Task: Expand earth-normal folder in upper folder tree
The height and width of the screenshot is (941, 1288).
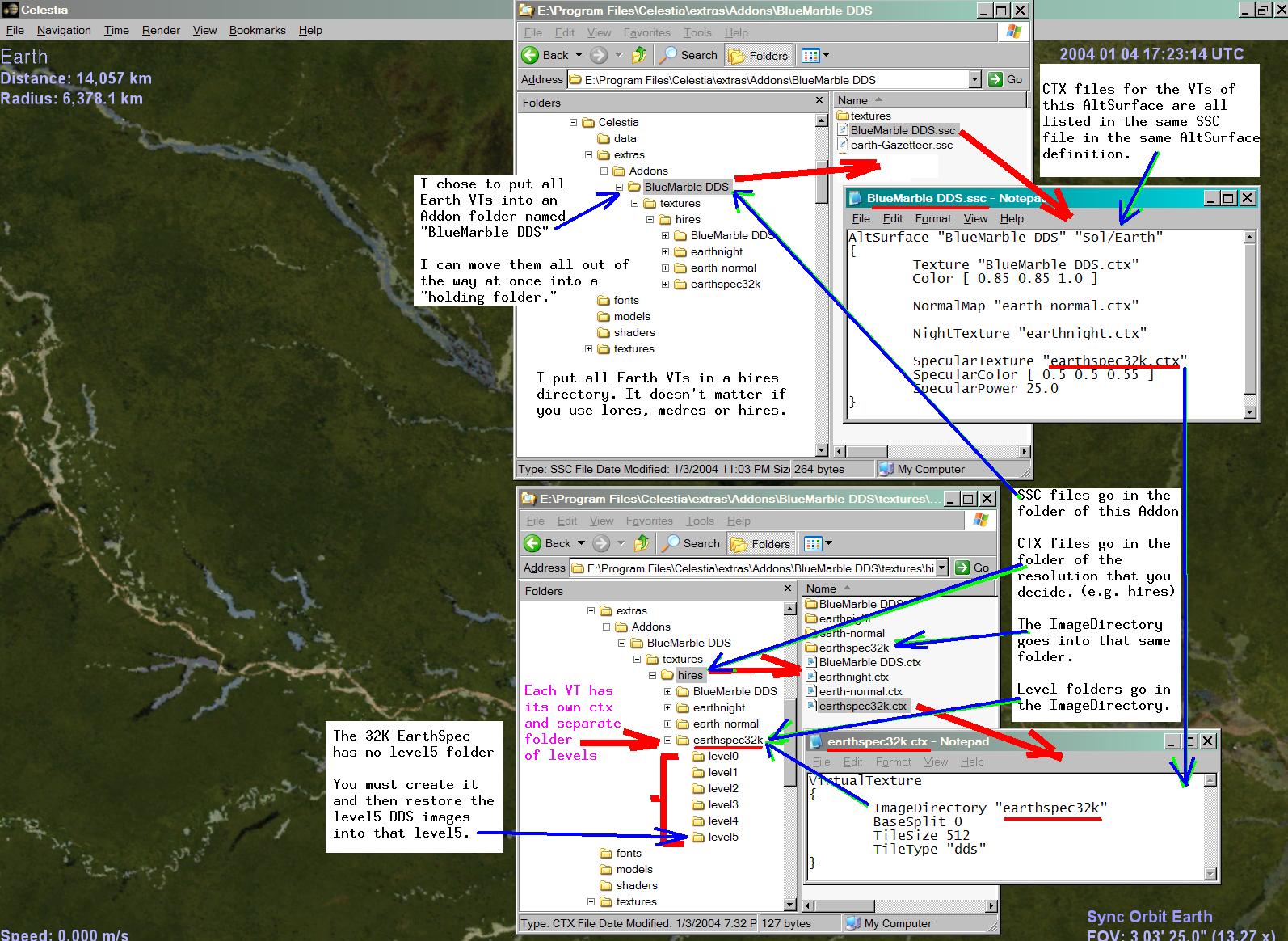Action: click(x=666, y=268)
